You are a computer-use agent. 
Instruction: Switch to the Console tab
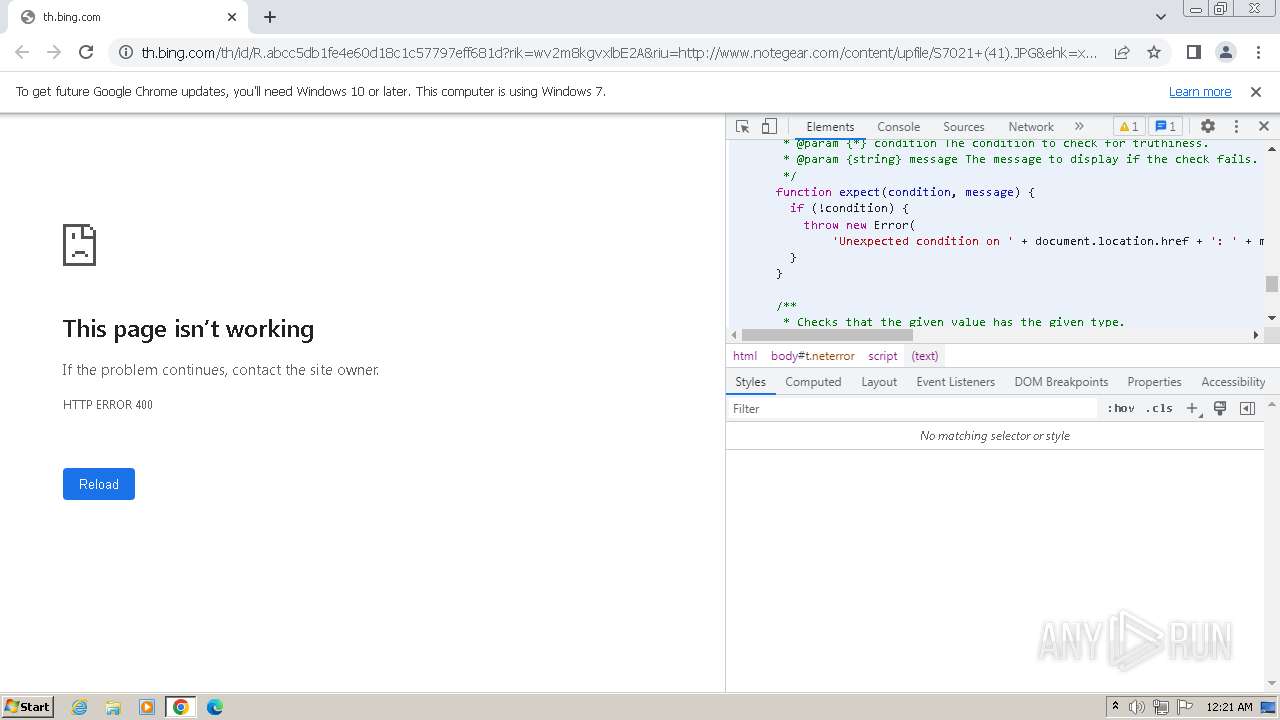pos(898,127)
